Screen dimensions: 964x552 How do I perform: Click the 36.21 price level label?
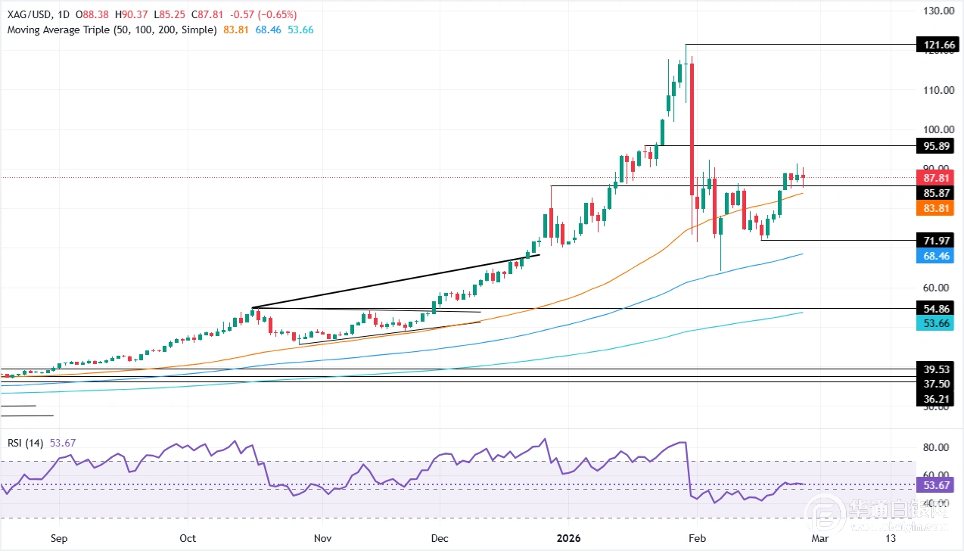click(938, 399)
